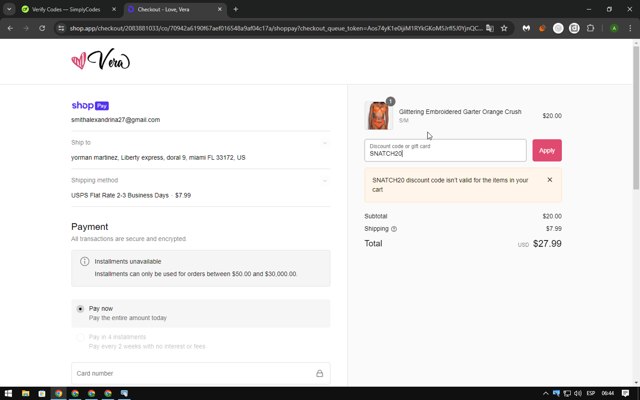Open the Windows notification center
This screenshot has height=400, width=640.
pyautogui.click(x=625, y=393)
